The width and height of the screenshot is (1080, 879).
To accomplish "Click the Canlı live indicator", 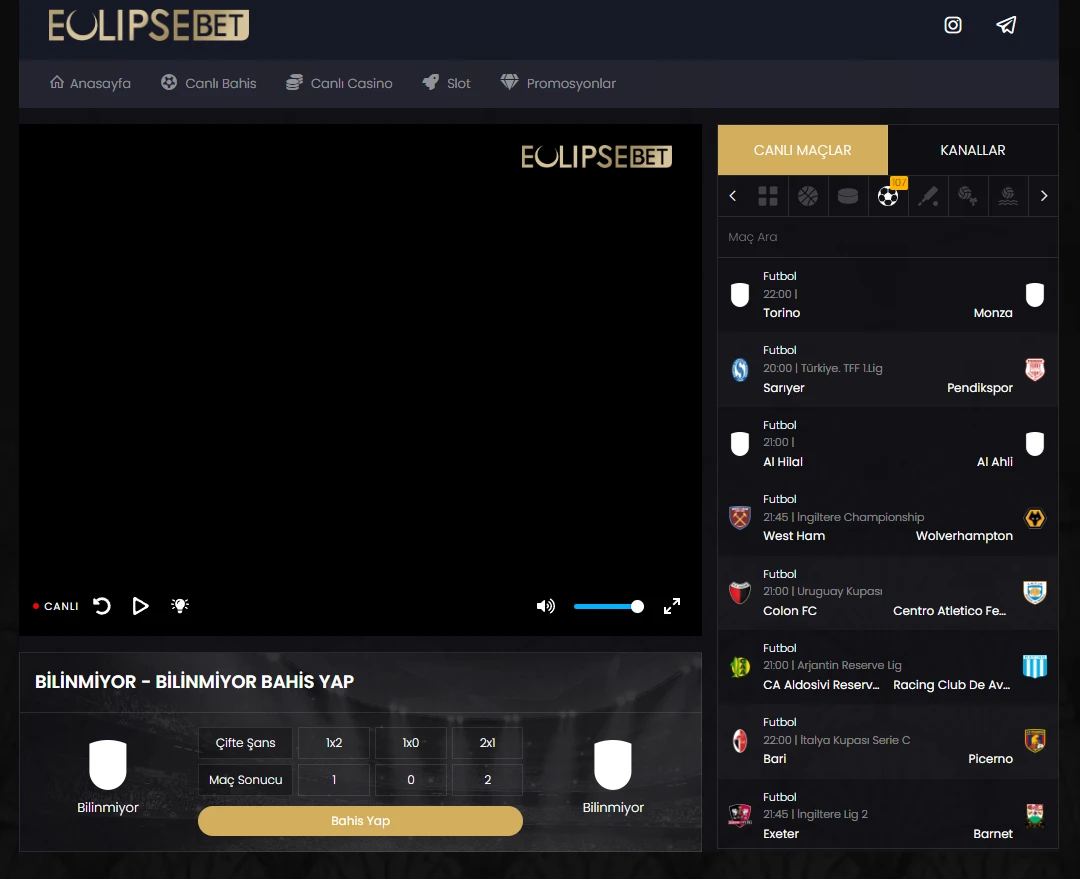I will (56, 606).
